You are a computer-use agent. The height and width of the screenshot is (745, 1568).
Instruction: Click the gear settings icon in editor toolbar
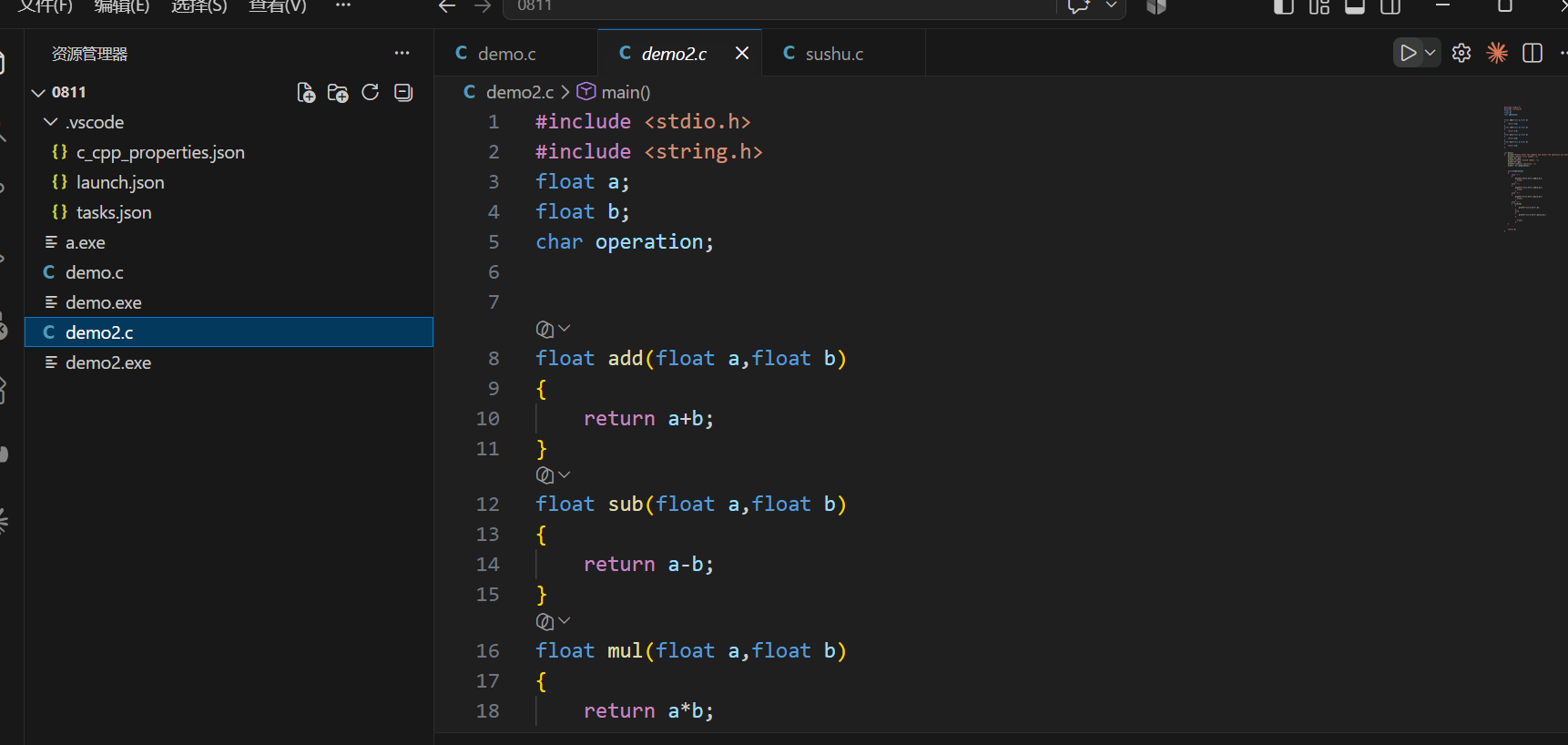(x=1461, y=53)
